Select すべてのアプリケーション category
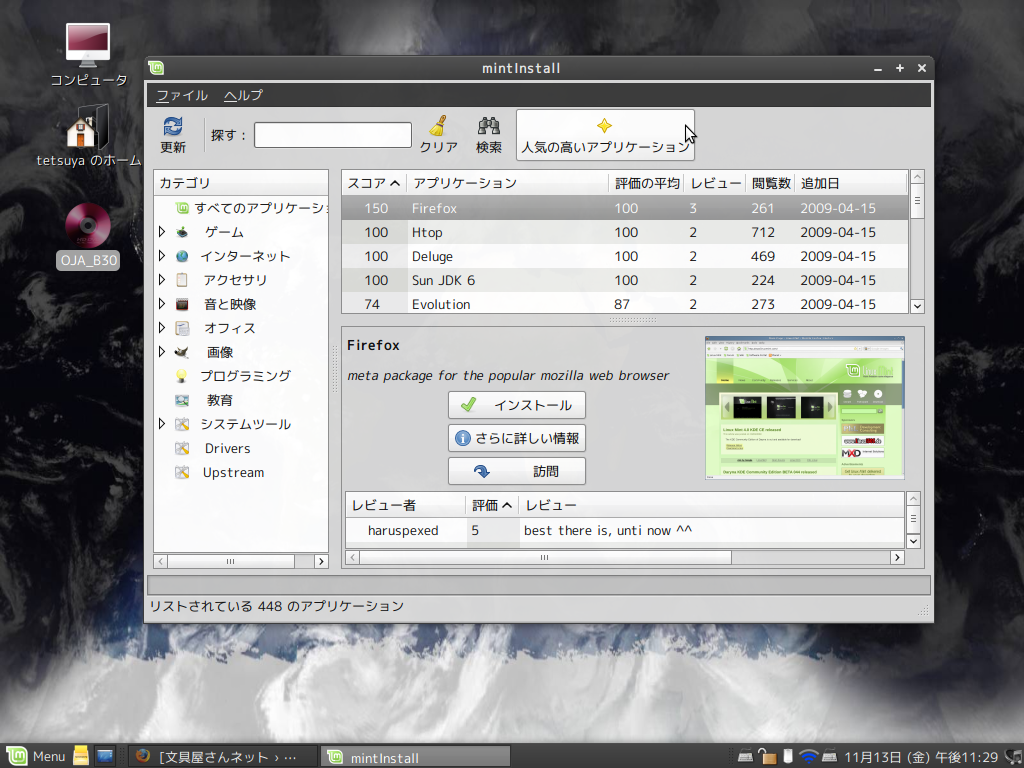The height and width of the screenshot is (768, 1024). 252,208
